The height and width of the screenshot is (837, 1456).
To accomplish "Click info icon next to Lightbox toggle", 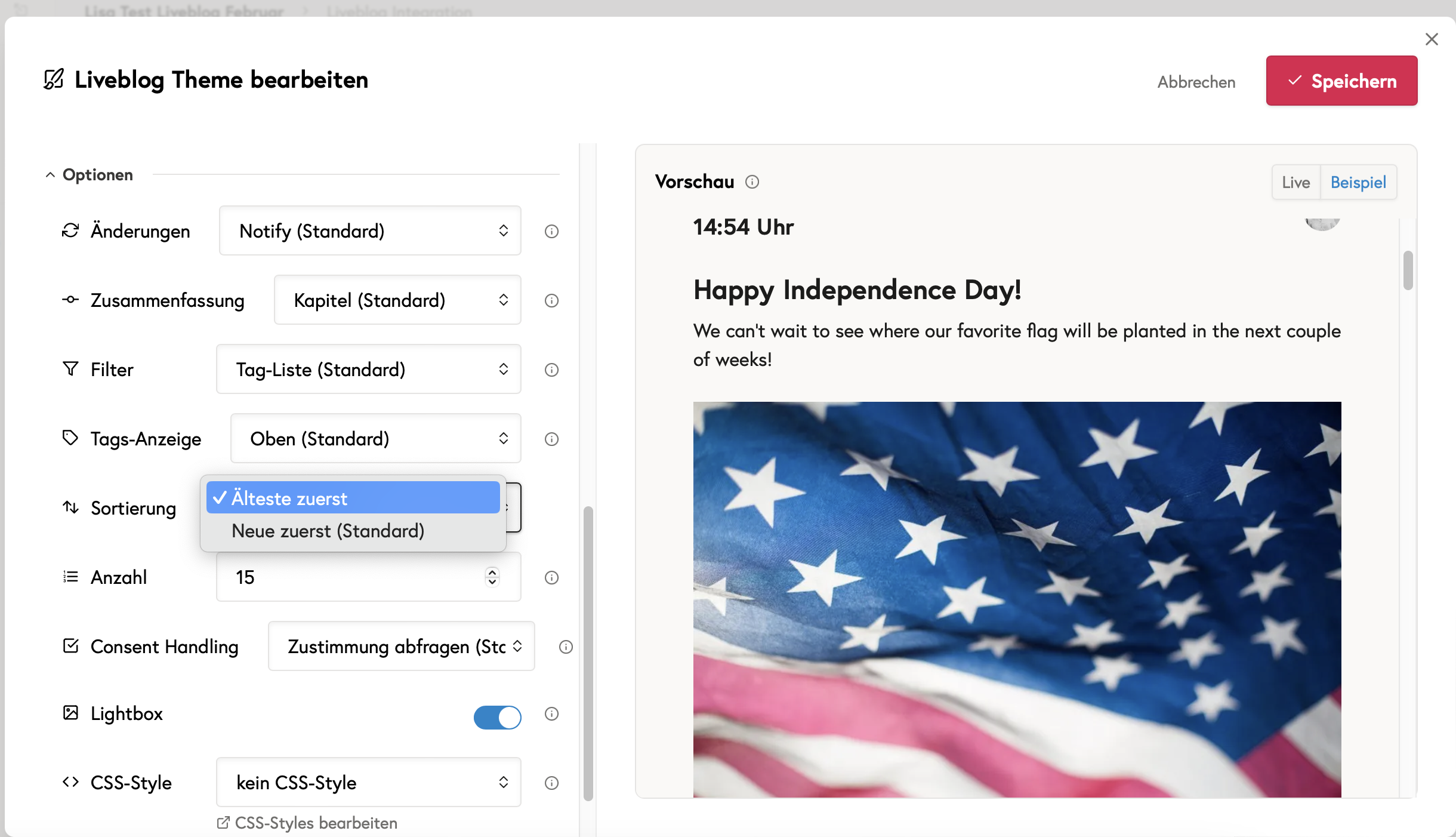I will coord(551,713).
